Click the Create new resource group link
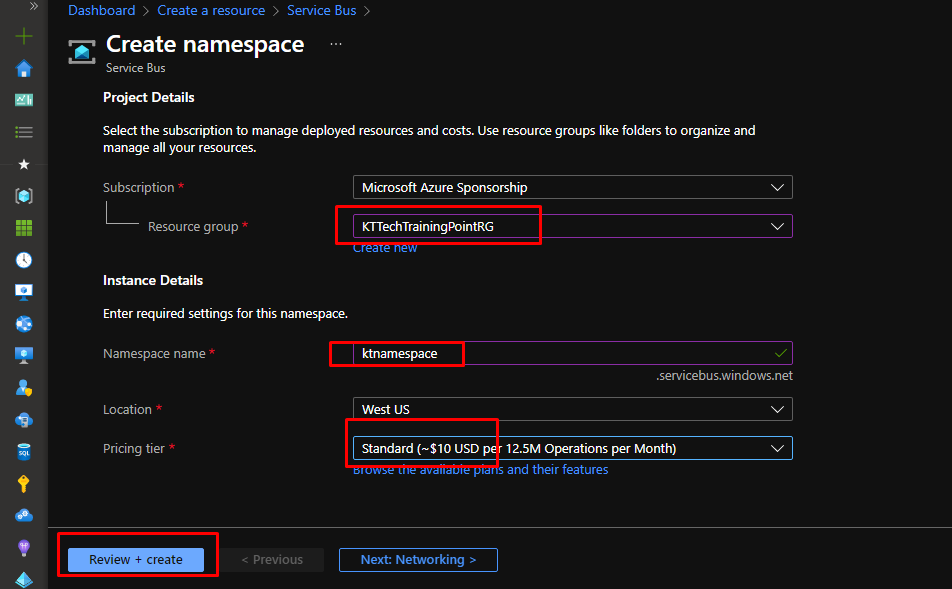This screenshot has width=952, height=589. pos(385,248)
